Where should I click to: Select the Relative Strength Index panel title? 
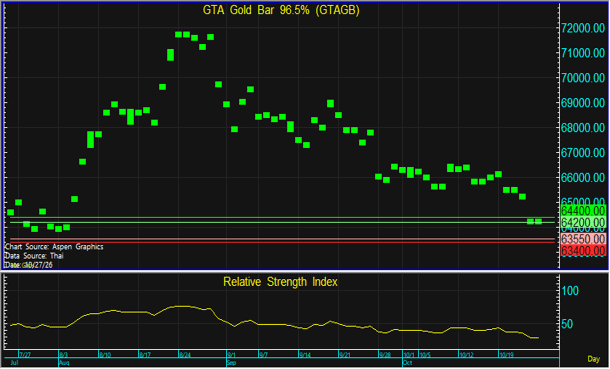280,282
